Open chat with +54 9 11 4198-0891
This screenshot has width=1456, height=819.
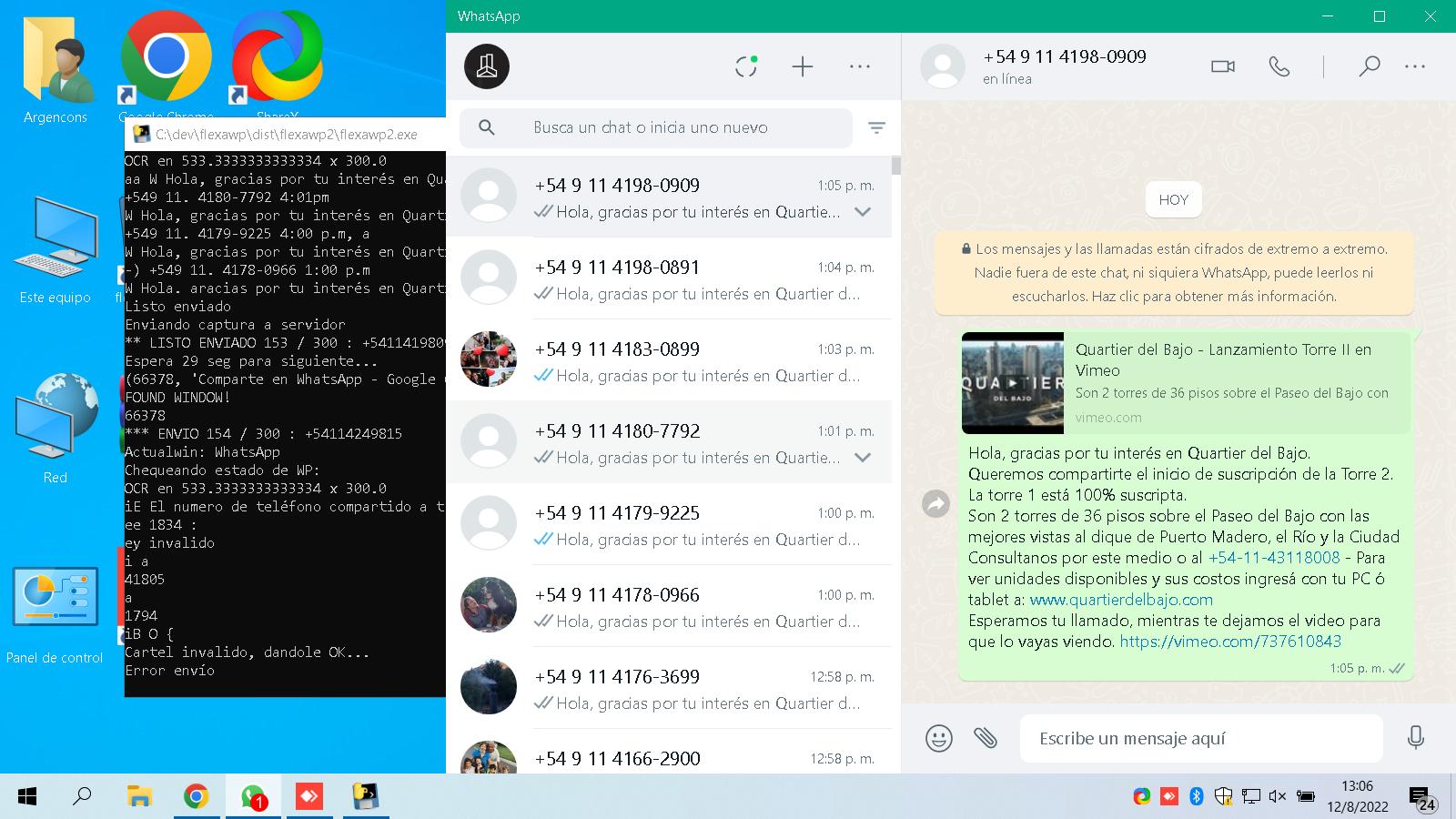(x=669, y=278)
